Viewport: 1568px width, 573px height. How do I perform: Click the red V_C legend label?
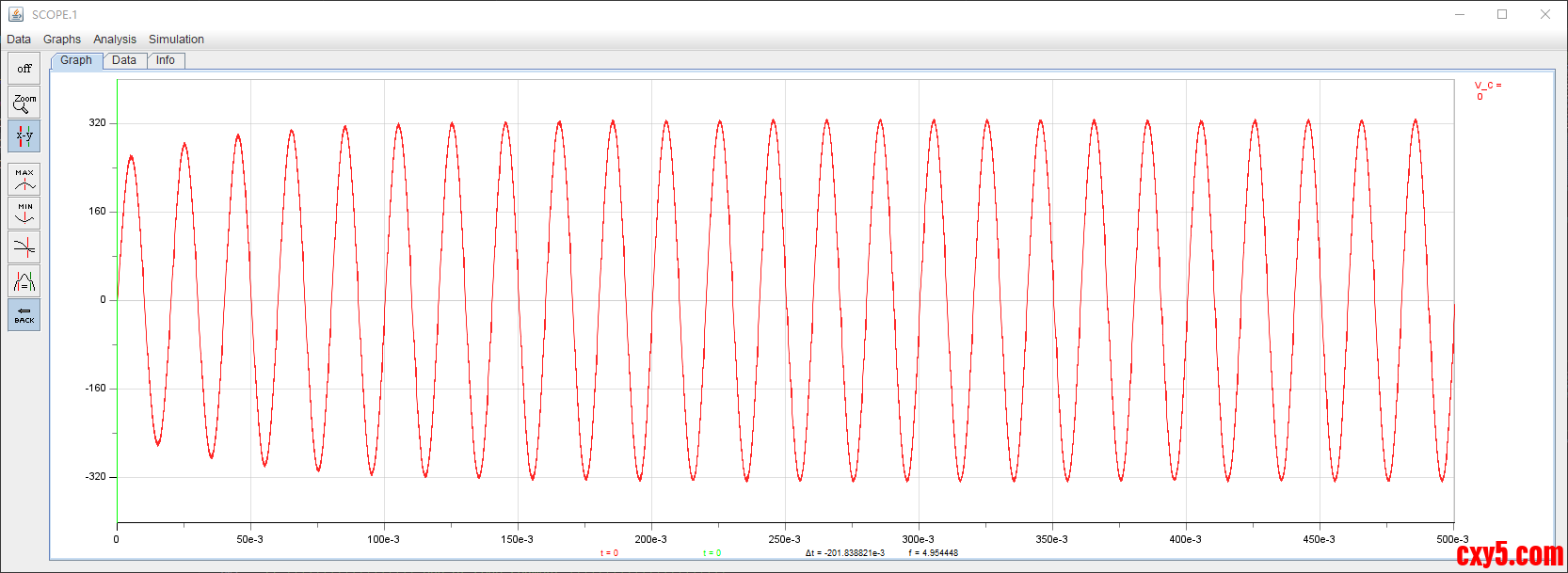pos(1487,86)
